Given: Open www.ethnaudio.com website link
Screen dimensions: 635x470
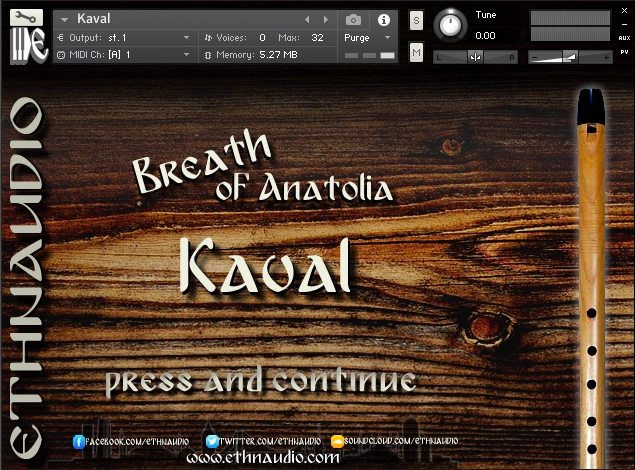Looking at the screenshot, I should [x=263, y=458].
